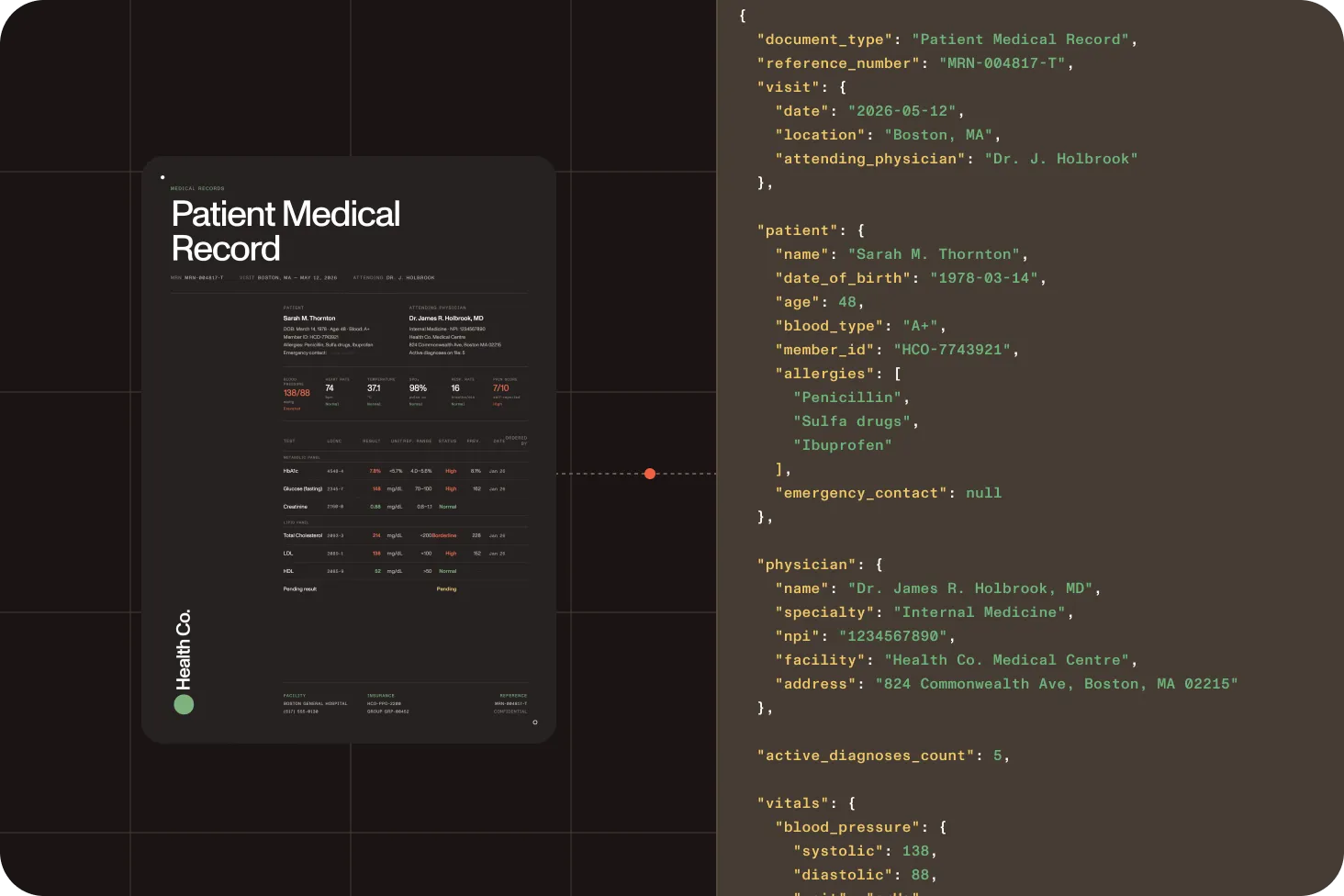Click the HDL test name

pyautogui.click(x=288, y=571)
